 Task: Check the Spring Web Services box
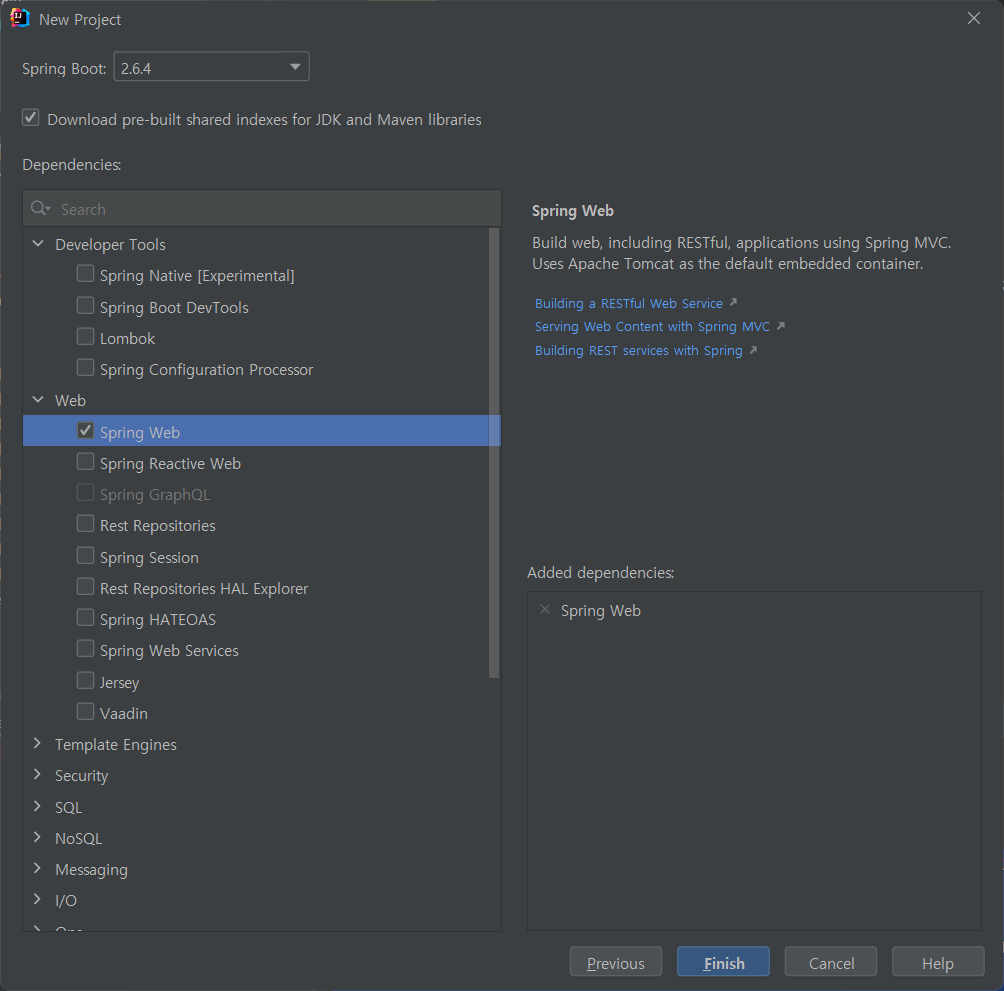click(x=85, y=649)
